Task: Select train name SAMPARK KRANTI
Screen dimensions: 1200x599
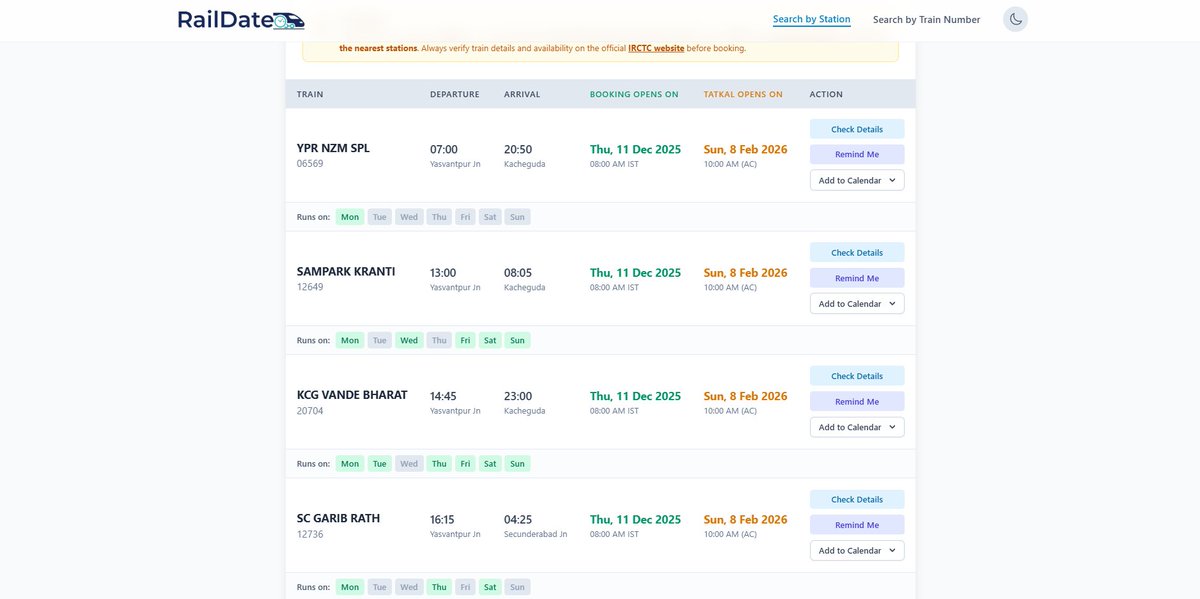Action: click(x=346, y=271)
